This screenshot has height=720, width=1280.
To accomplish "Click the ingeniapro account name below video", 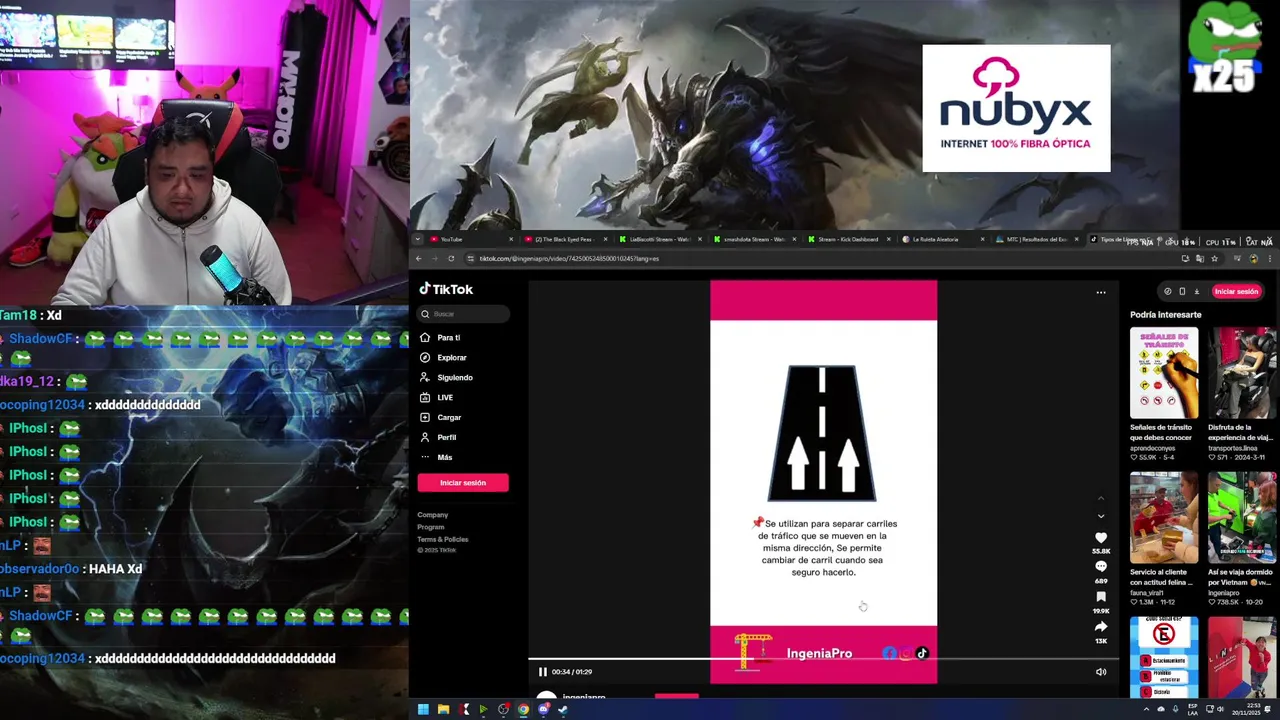I will point(584,697).
